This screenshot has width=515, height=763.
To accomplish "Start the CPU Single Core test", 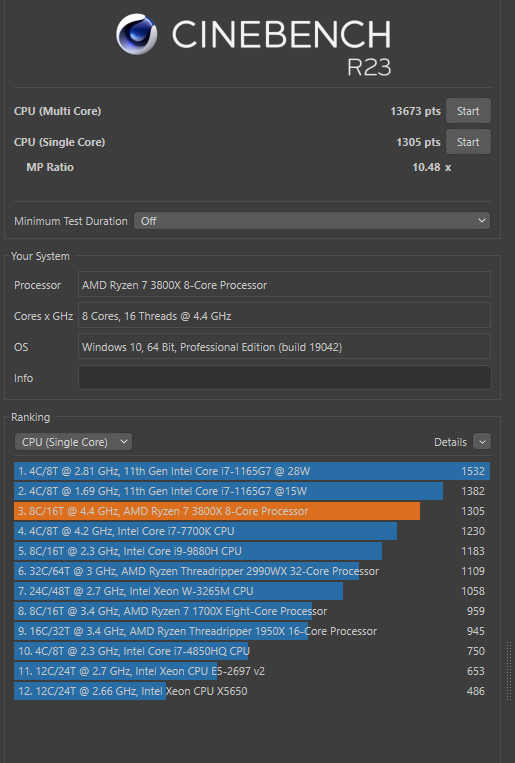I will 468,142.
